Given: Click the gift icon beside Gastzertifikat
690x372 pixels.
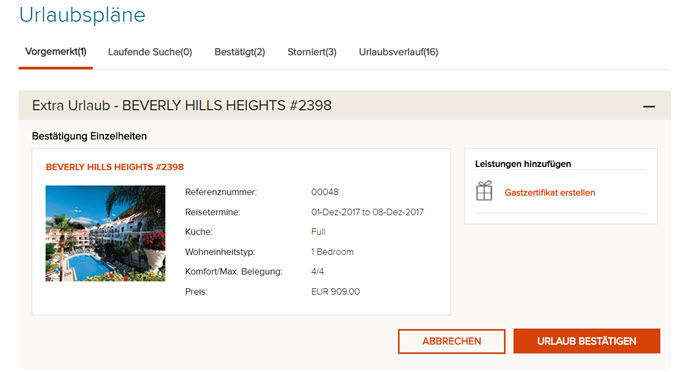Looking at the screenshot, I should (x=484, y=191).
